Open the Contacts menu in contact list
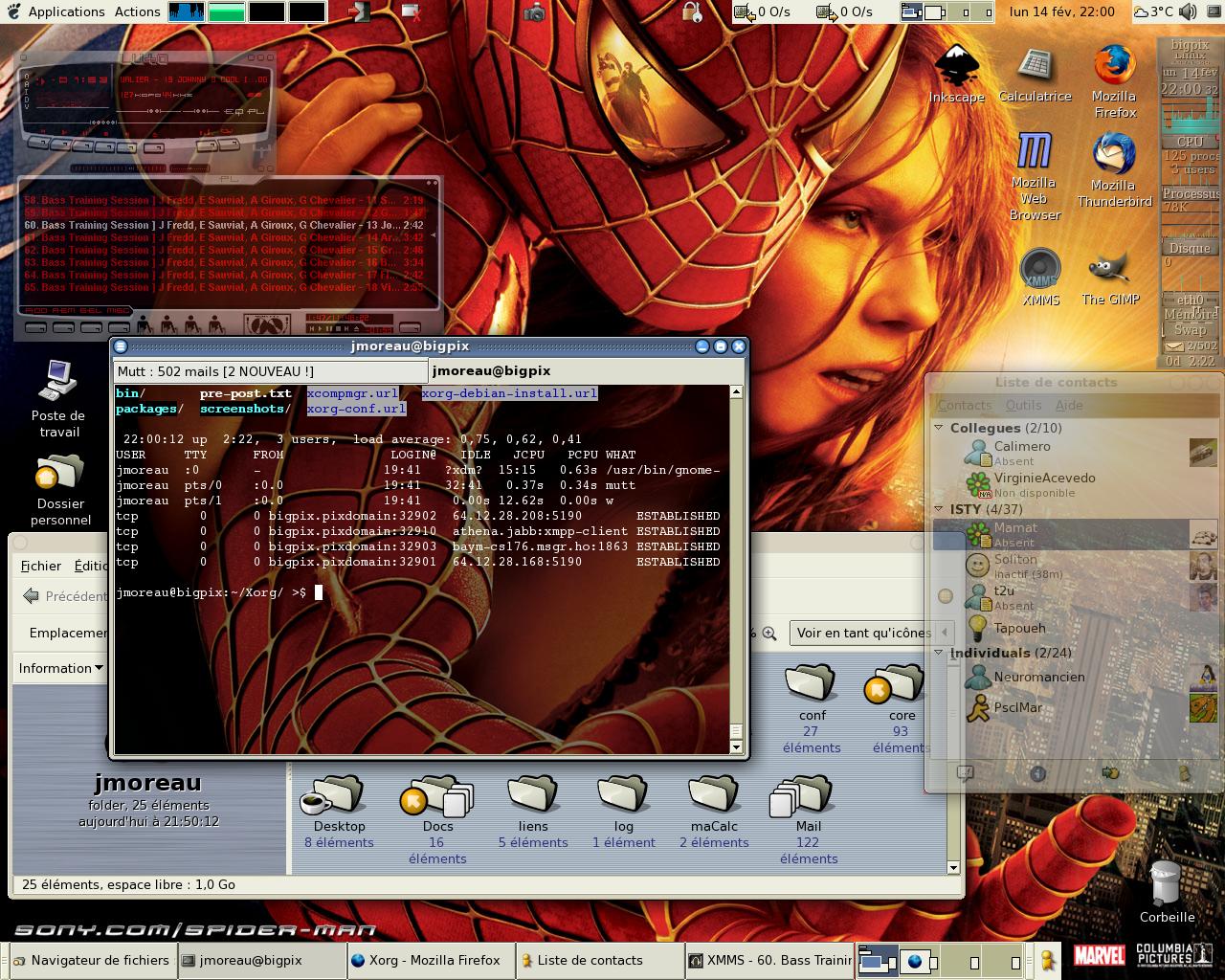 (x=964, y=405)
